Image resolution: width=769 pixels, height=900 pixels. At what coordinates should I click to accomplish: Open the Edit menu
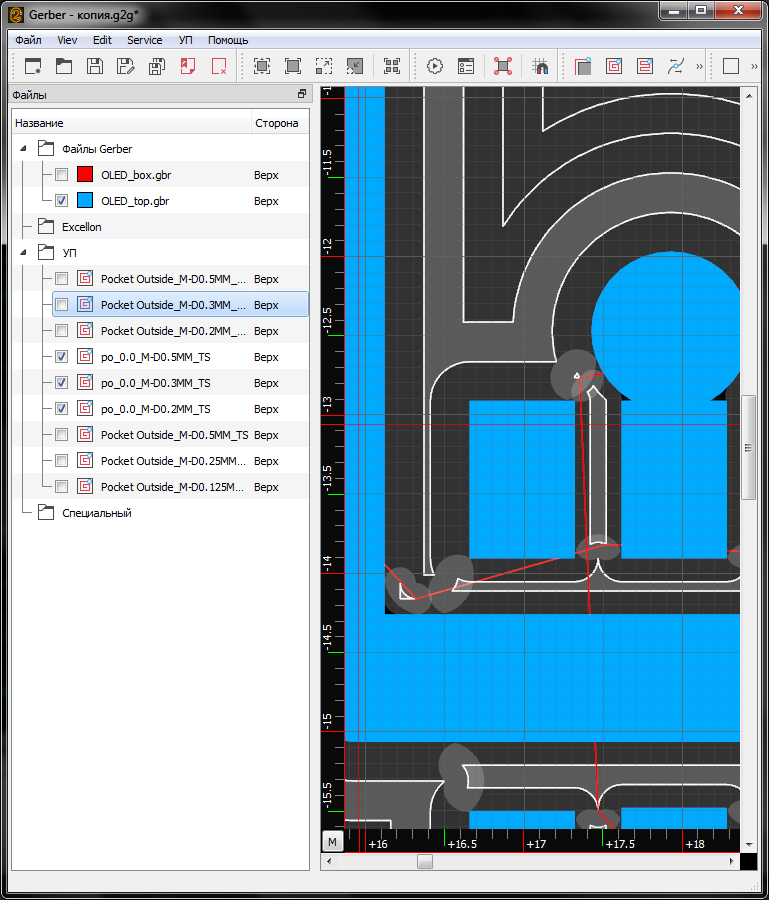tap(102, 40)
